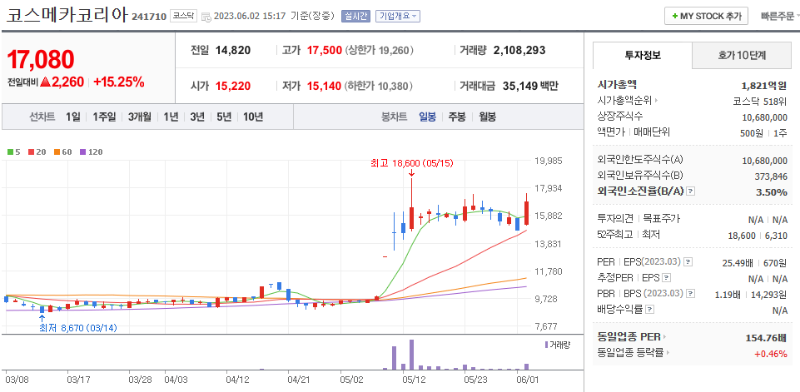Click the 거래량 legend marker on volume chart
The image size is (800, 392).
click(546, 345)
